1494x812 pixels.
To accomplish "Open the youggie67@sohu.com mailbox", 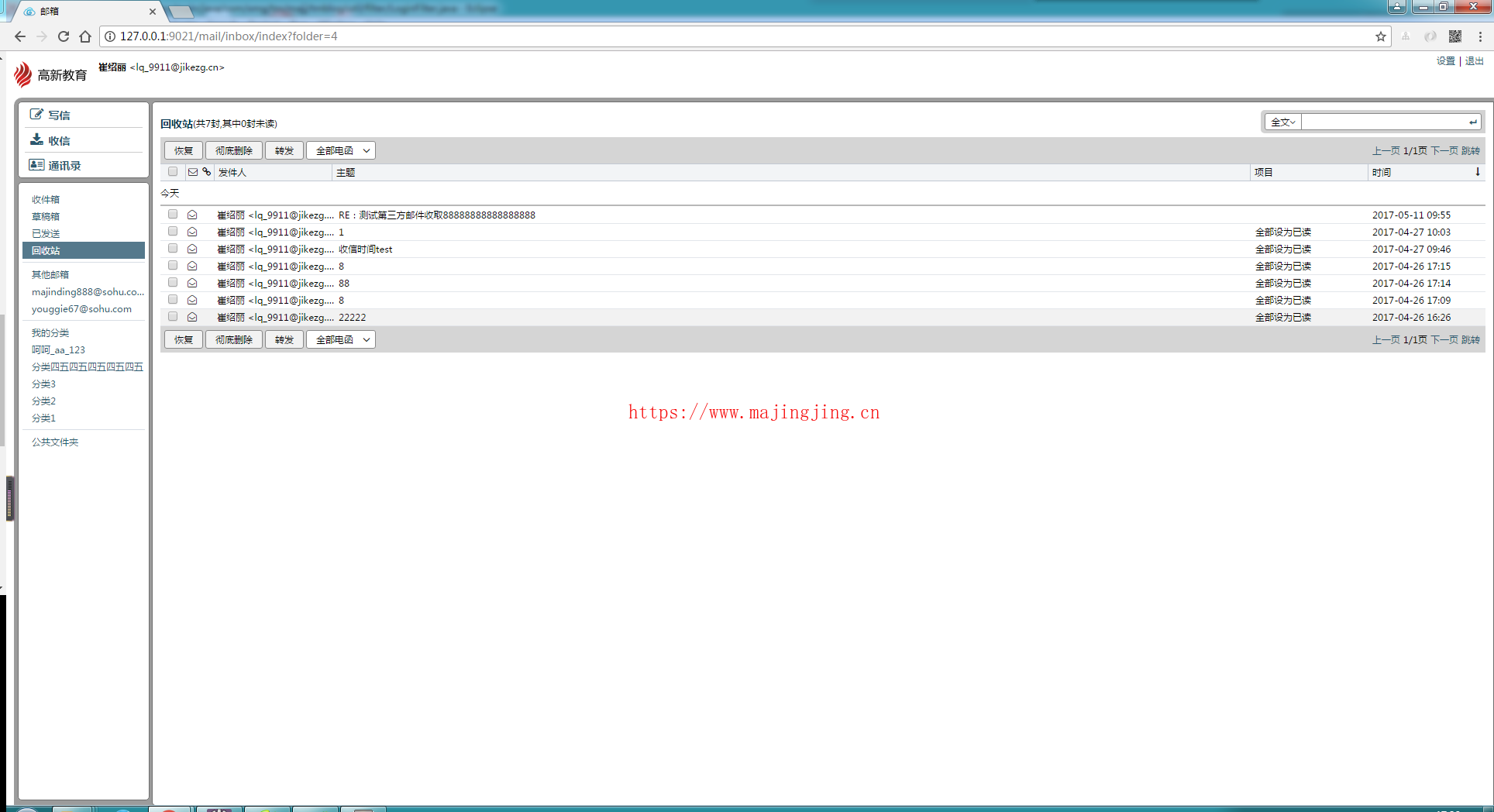I will 81,309.
